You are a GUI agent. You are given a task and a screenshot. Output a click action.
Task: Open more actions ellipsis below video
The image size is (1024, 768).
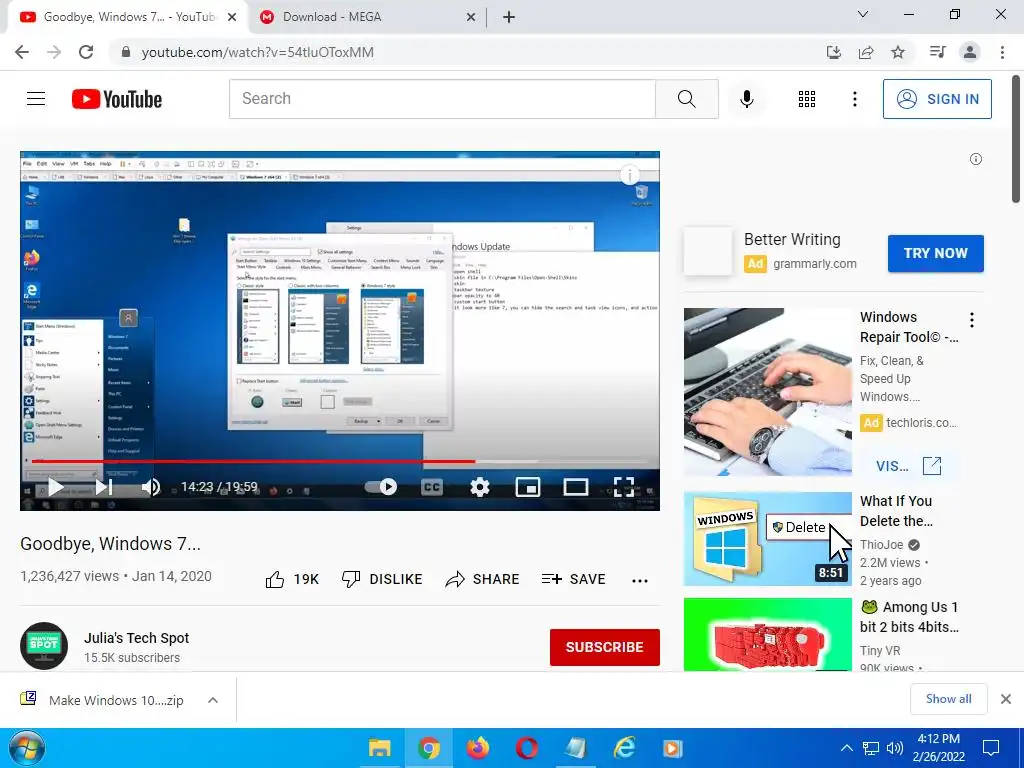pyautogui.click(x=640, y=581)
